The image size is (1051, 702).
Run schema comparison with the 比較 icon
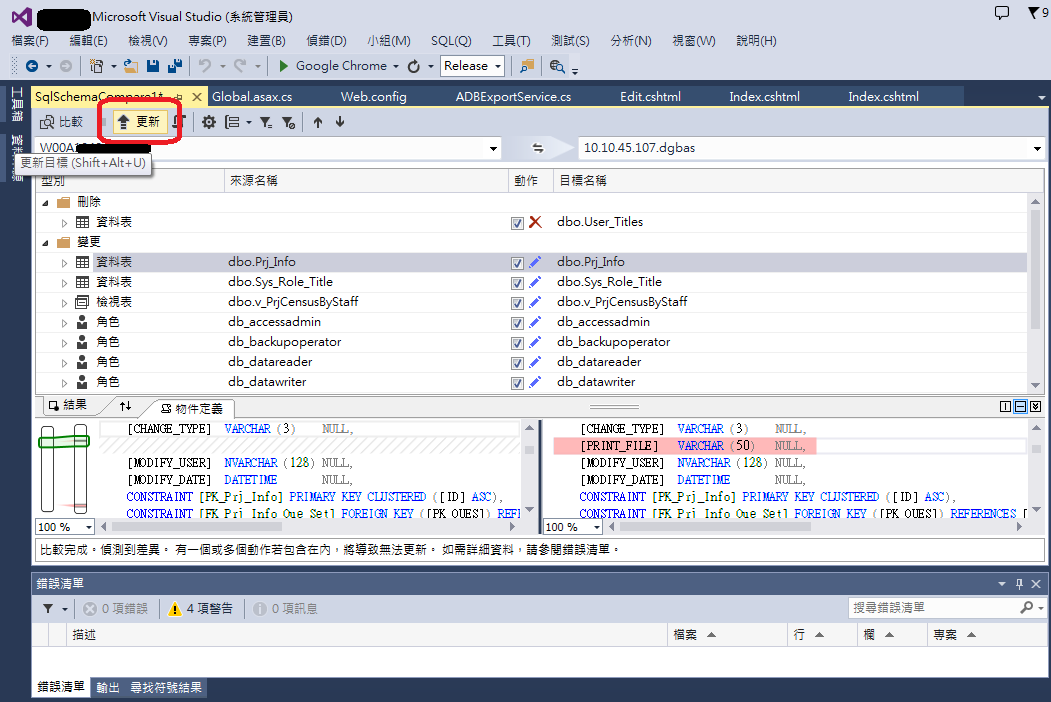point(61,122)
